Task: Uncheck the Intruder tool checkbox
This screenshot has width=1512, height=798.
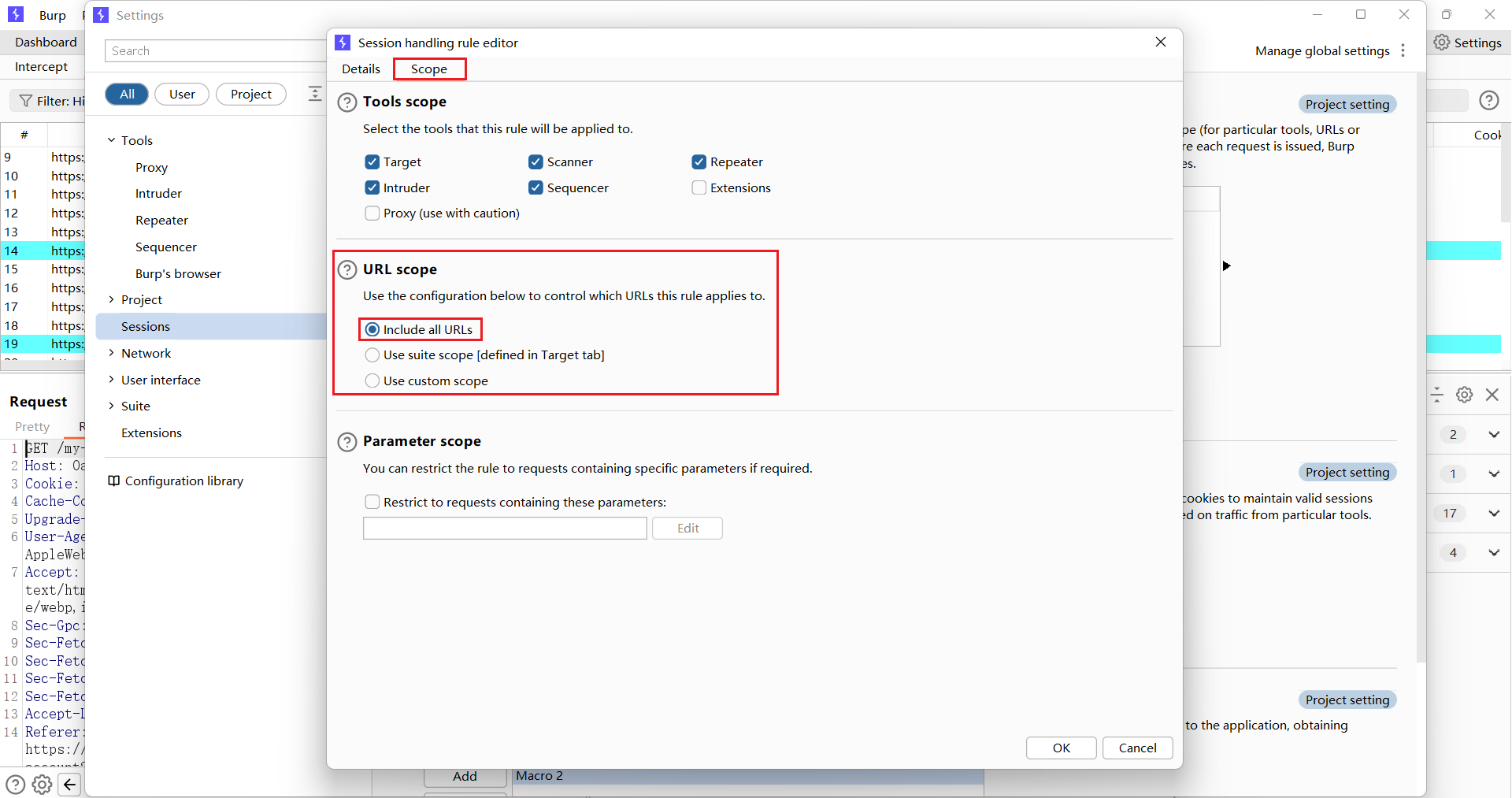Action: pos(372,187)
